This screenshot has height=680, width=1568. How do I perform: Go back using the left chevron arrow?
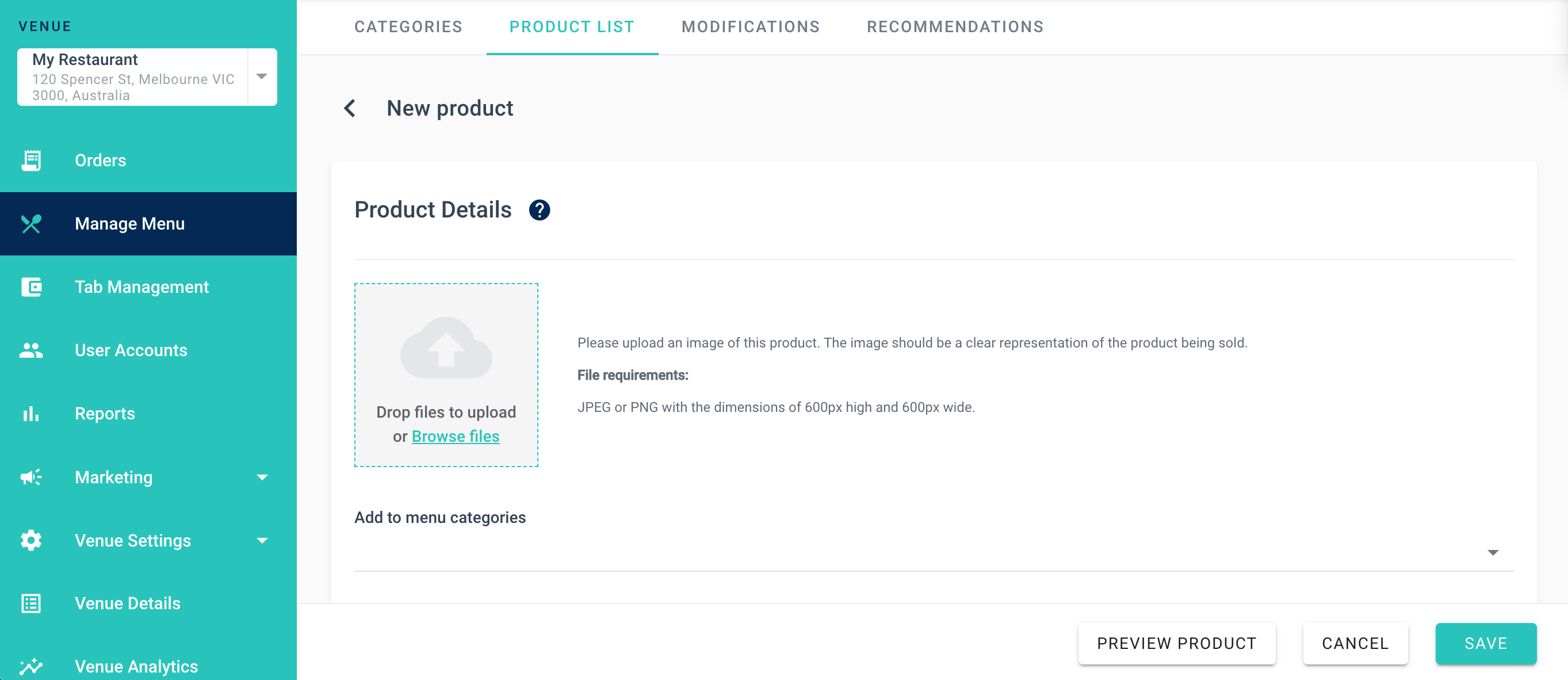coord(350,108)
